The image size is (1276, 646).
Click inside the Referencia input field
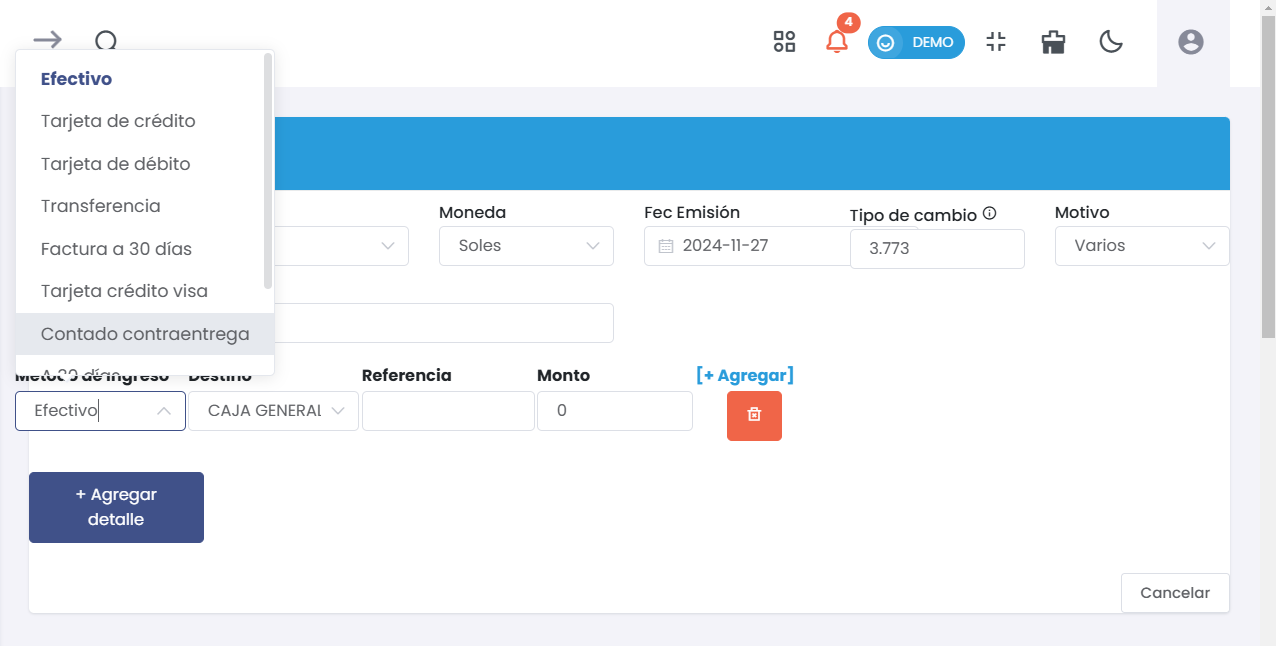[x=448, y=410]
